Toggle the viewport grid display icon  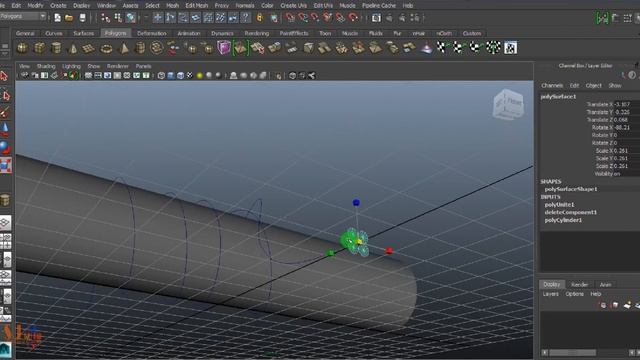point(88,76)
